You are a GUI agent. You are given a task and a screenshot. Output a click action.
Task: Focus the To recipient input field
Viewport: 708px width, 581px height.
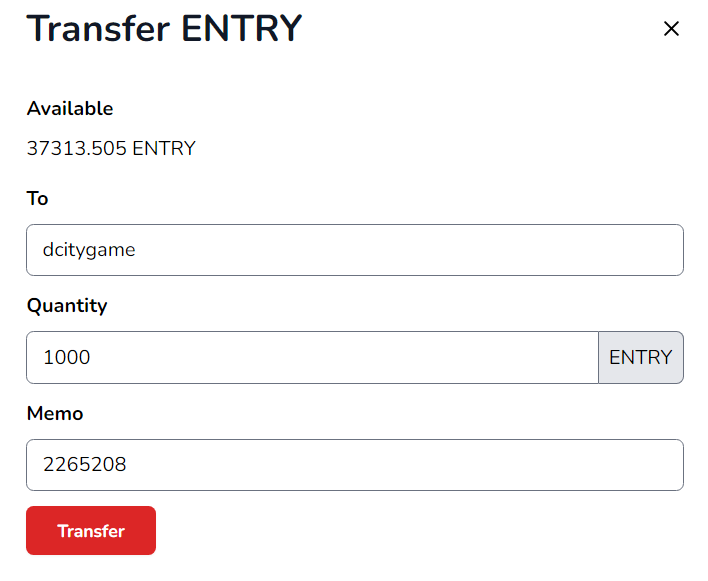(x=355, y=250)
